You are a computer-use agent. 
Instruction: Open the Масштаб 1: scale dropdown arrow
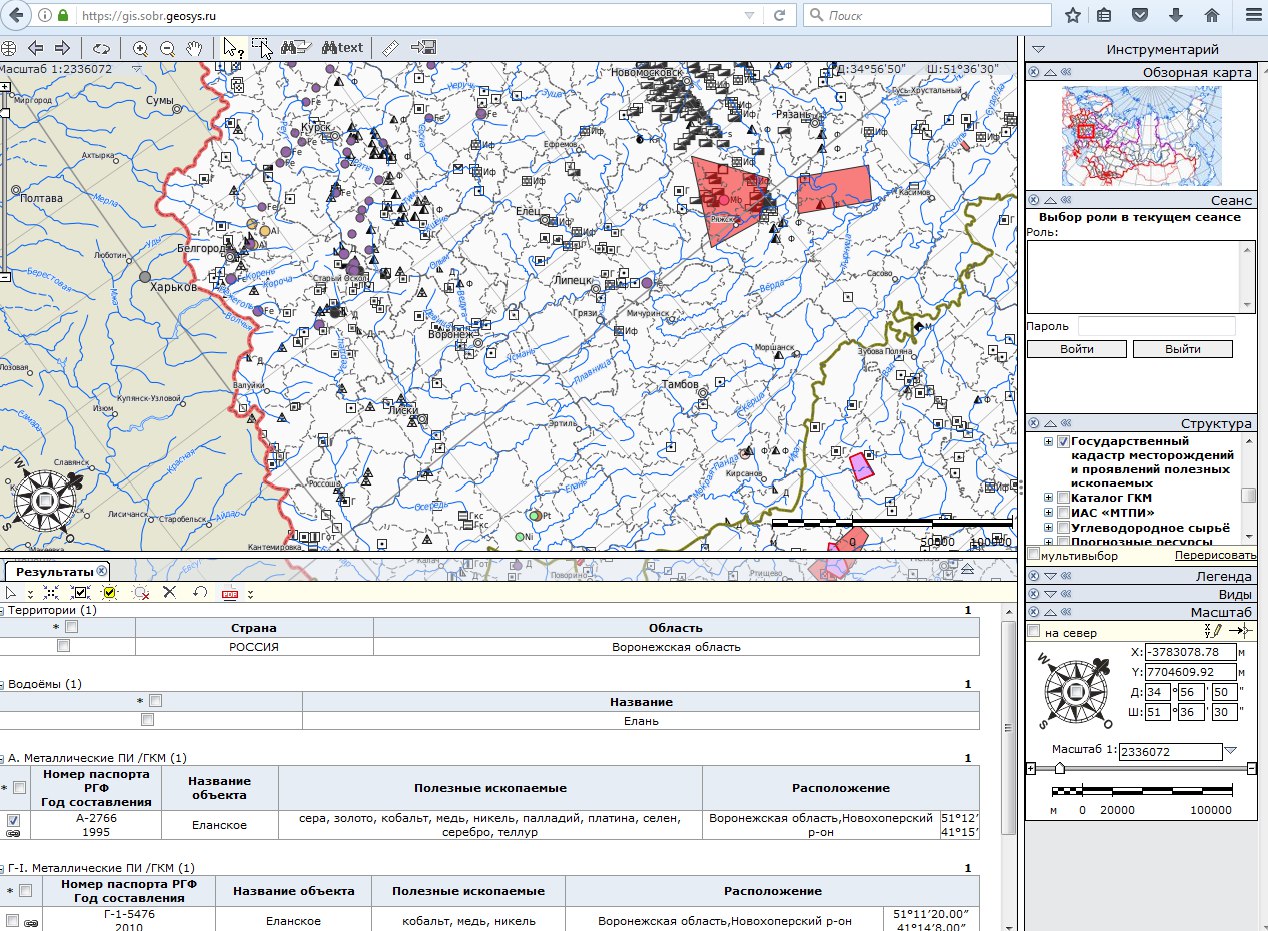point(1231,751)
